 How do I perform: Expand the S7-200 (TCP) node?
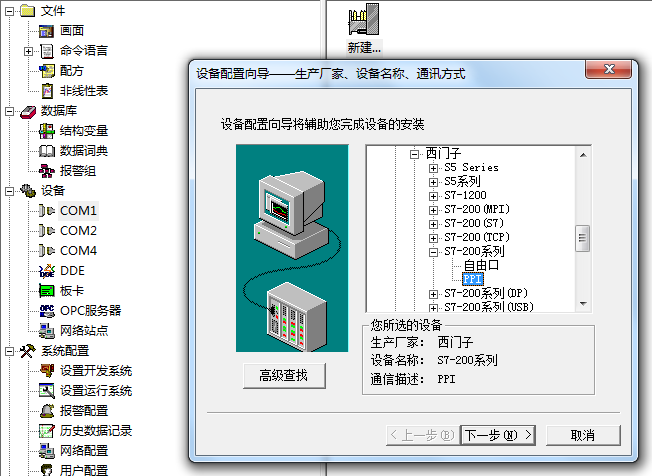(433, 238)
